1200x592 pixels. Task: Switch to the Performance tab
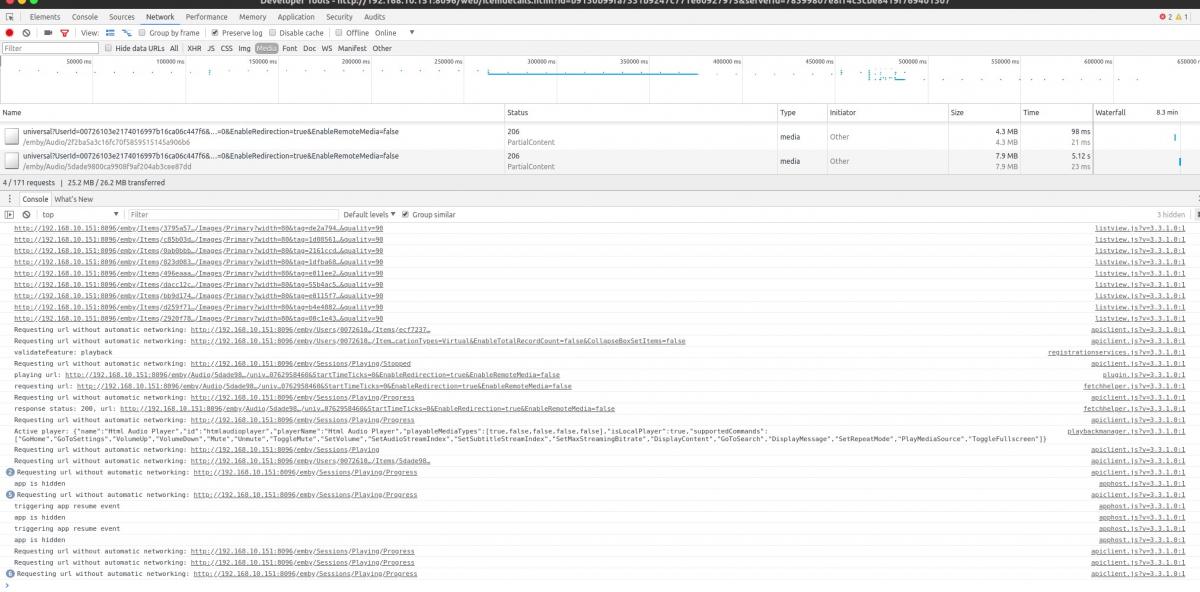click(x=206, y=17)
